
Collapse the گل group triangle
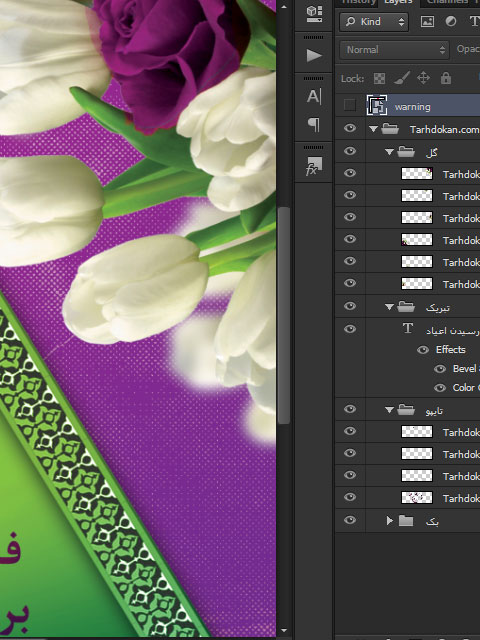tap(389, 152)
